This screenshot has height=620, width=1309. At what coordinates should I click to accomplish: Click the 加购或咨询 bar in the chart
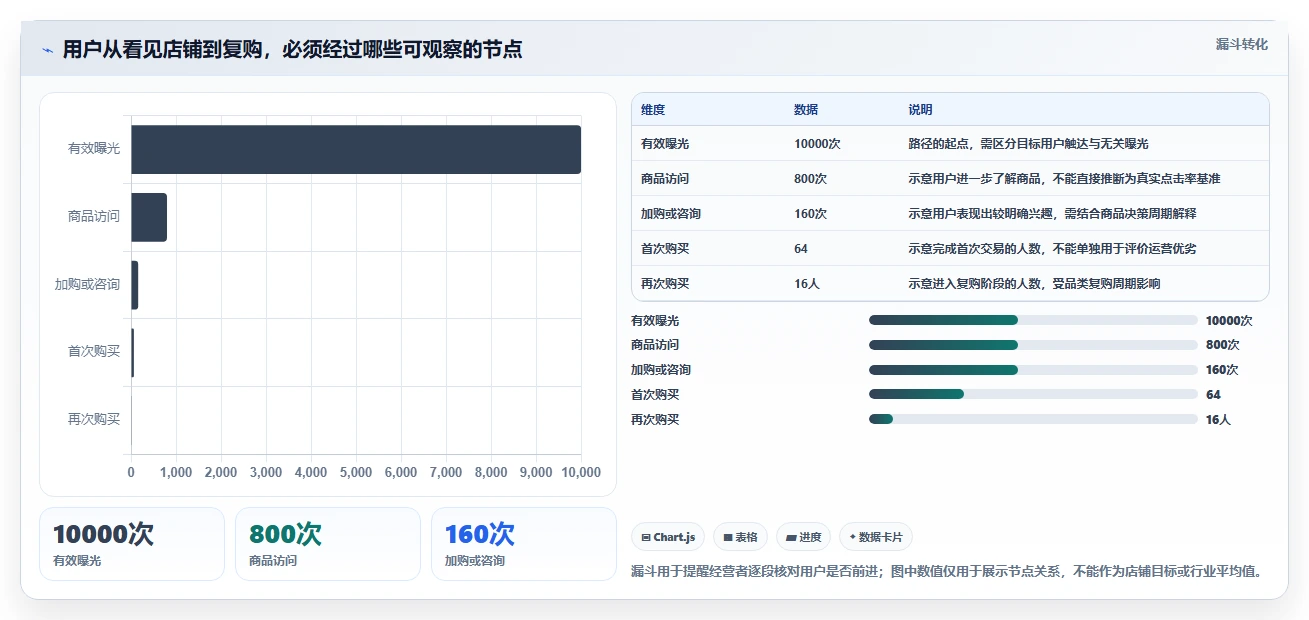point(135,284)
